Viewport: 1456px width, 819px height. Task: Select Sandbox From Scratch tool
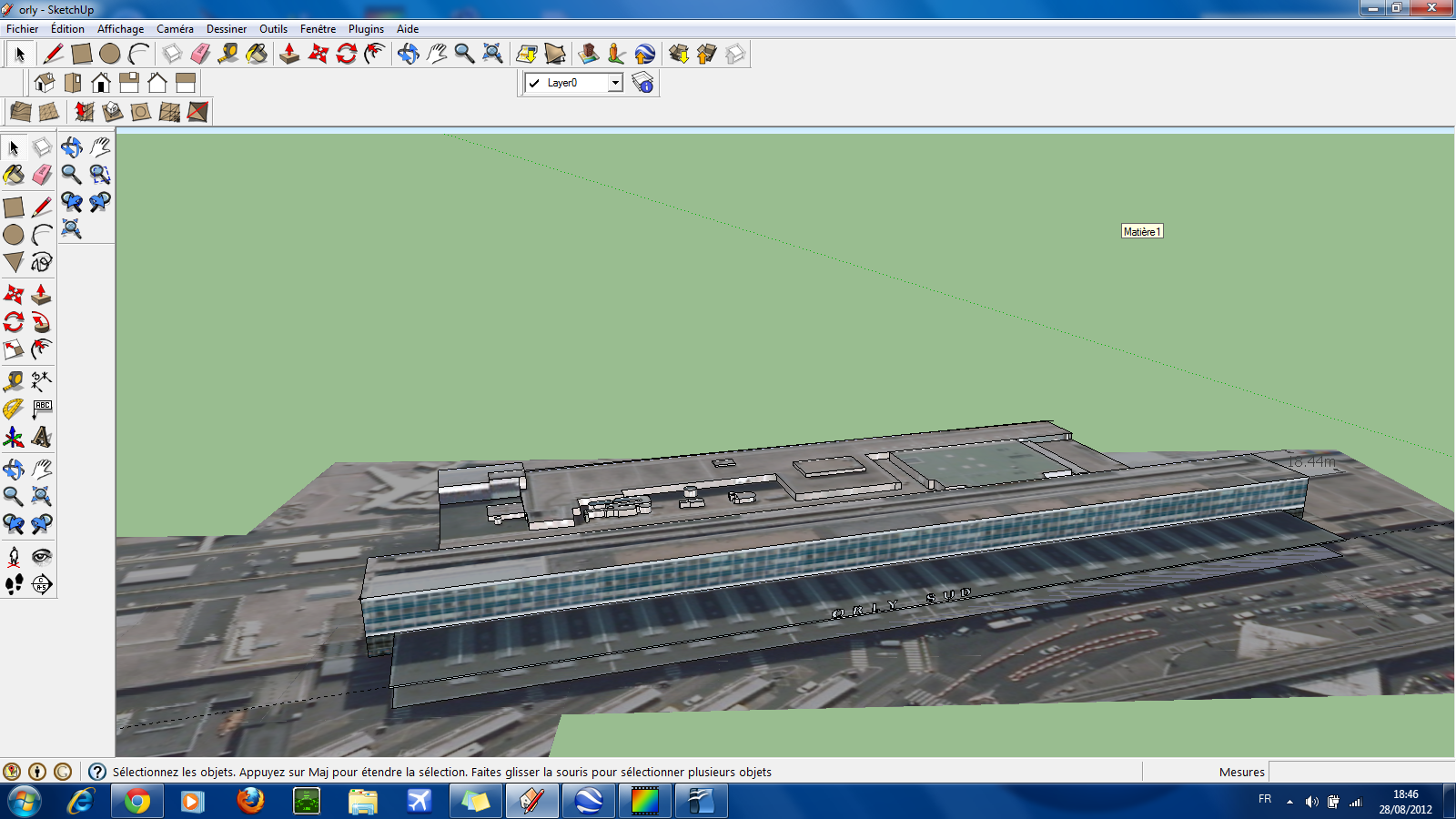click(49, 112)
